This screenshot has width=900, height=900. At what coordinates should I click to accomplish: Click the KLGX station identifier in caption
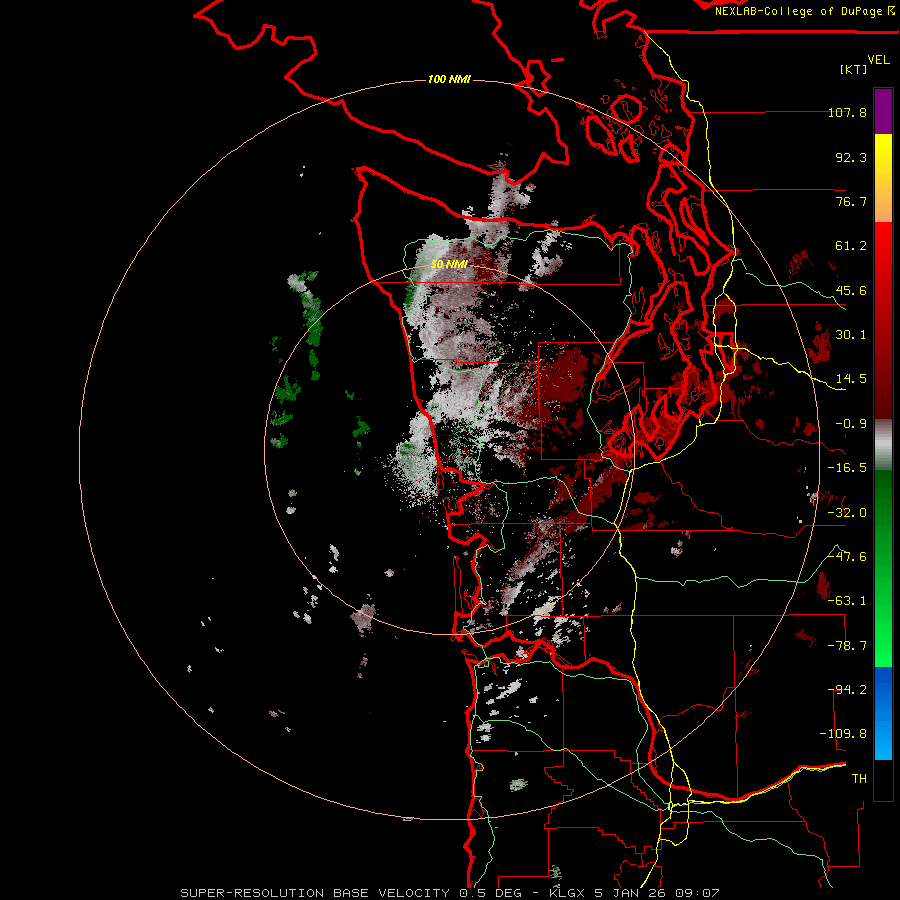(568, 893)
